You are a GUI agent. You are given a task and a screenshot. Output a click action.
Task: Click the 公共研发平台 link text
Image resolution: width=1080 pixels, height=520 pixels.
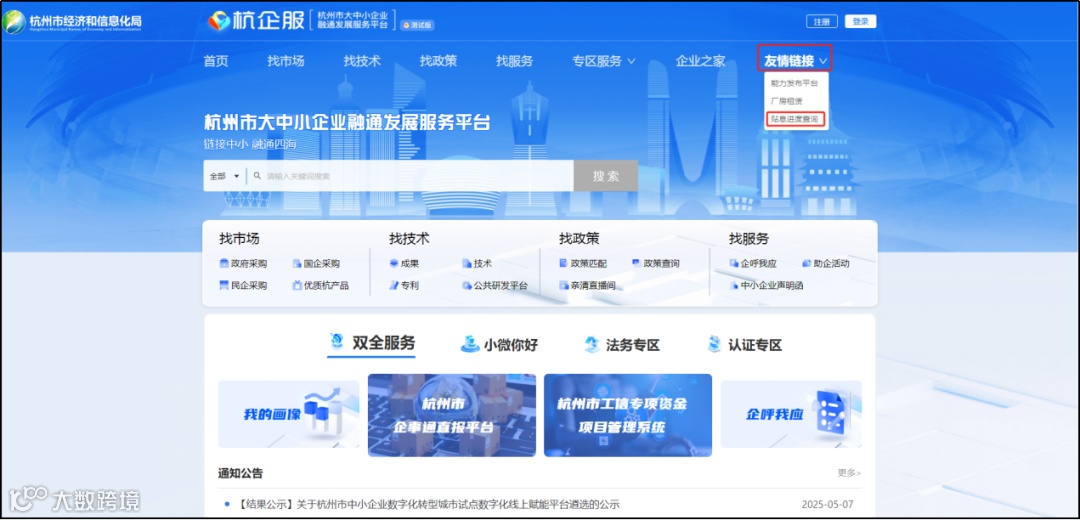click(x=501, y=285)
